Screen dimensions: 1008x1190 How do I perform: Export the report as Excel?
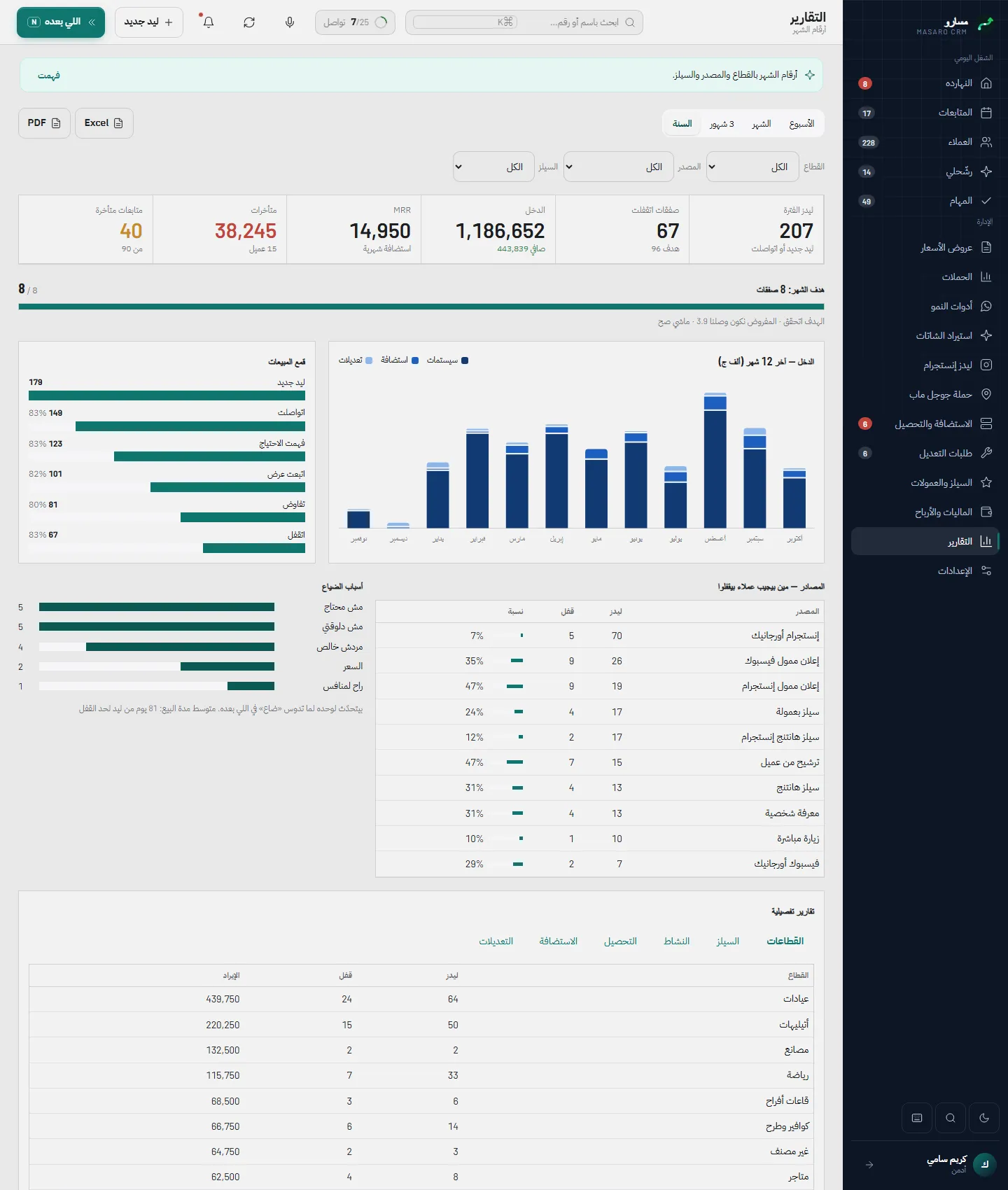(104, 123)
